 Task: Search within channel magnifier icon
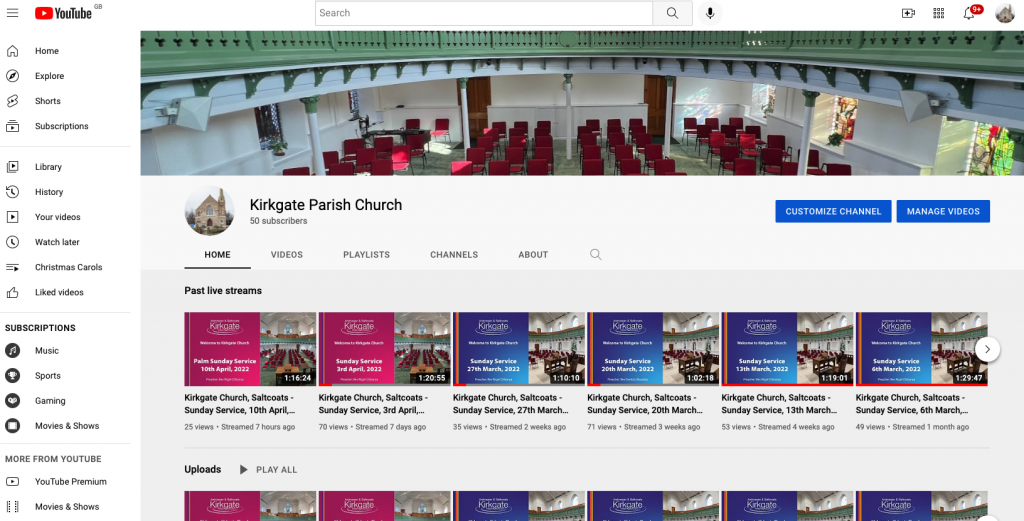[596, 255]
